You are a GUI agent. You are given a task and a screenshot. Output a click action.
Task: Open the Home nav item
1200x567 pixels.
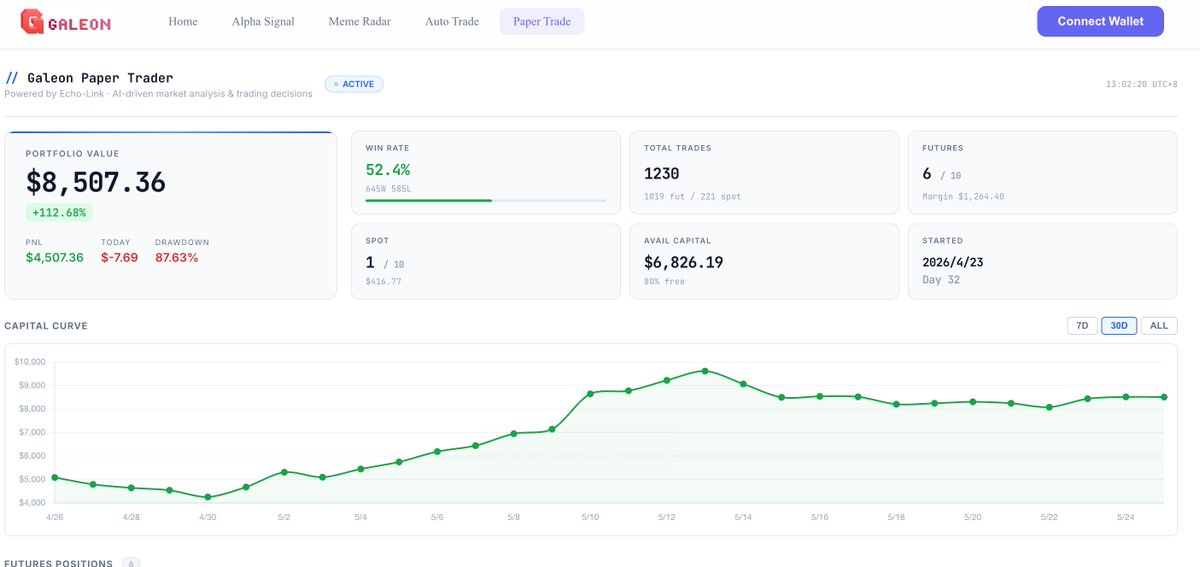click(183, 21)
